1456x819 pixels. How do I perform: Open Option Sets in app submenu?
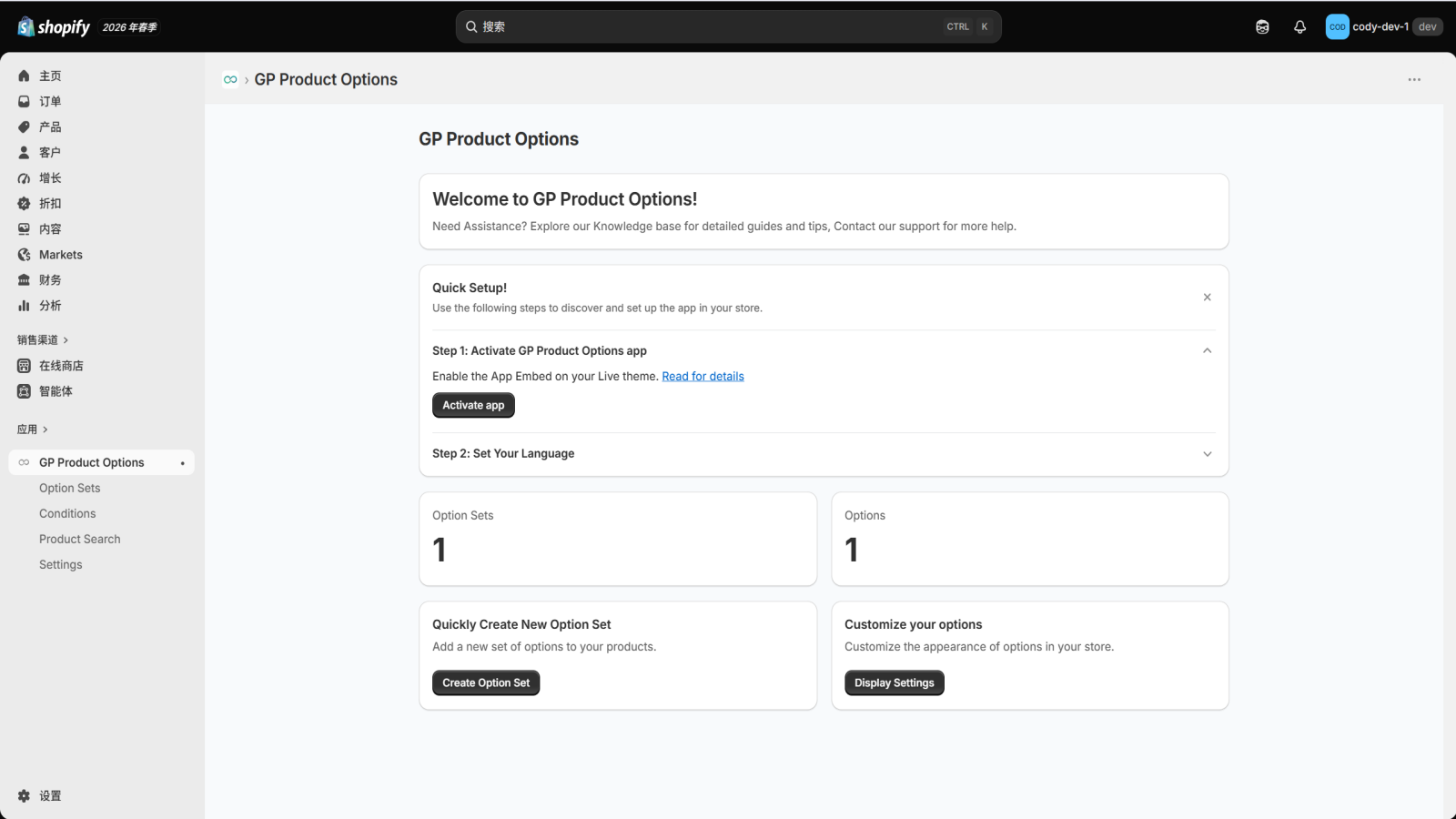tap(70, 489)
